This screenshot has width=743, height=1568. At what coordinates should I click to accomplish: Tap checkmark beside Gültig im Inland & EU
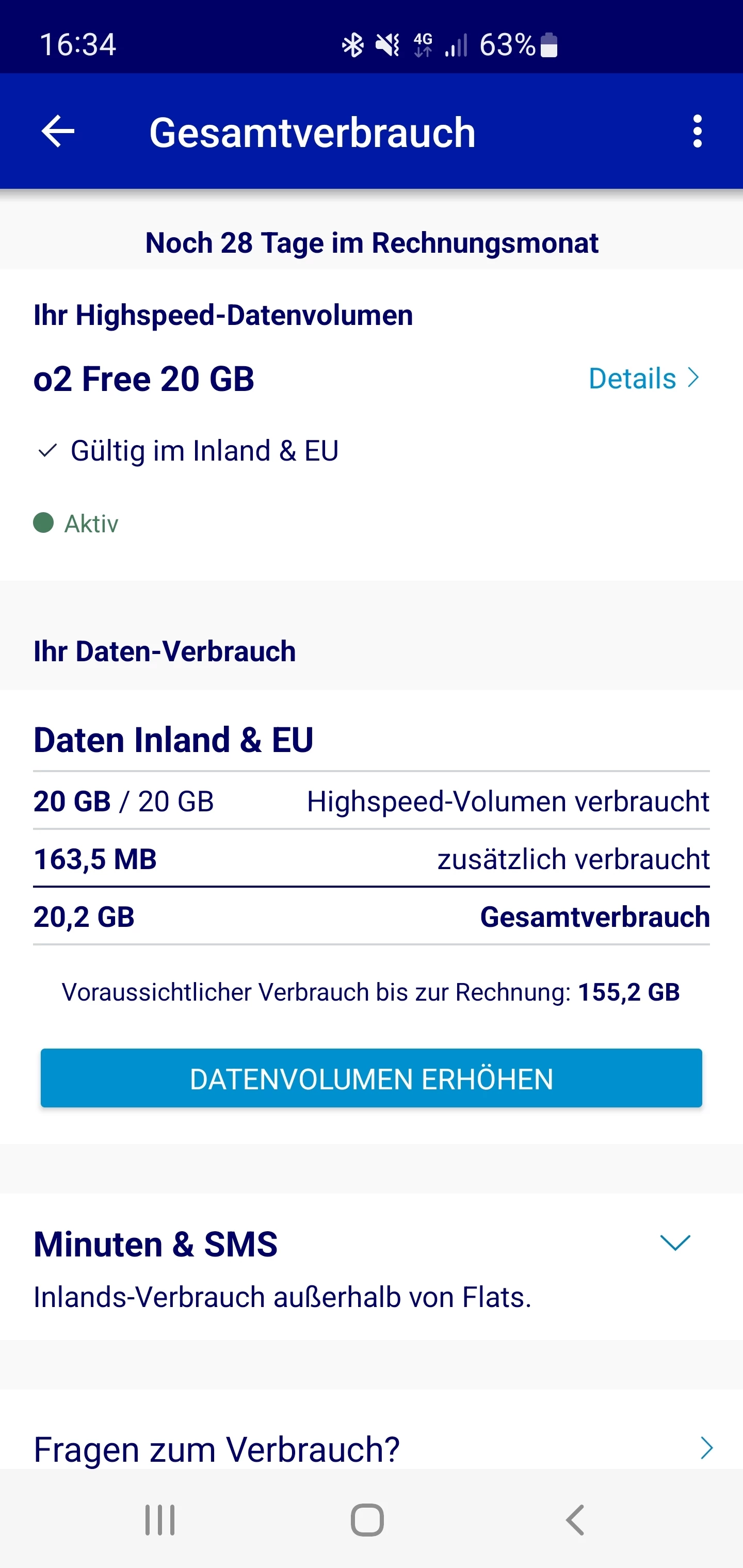pos(47,451)
